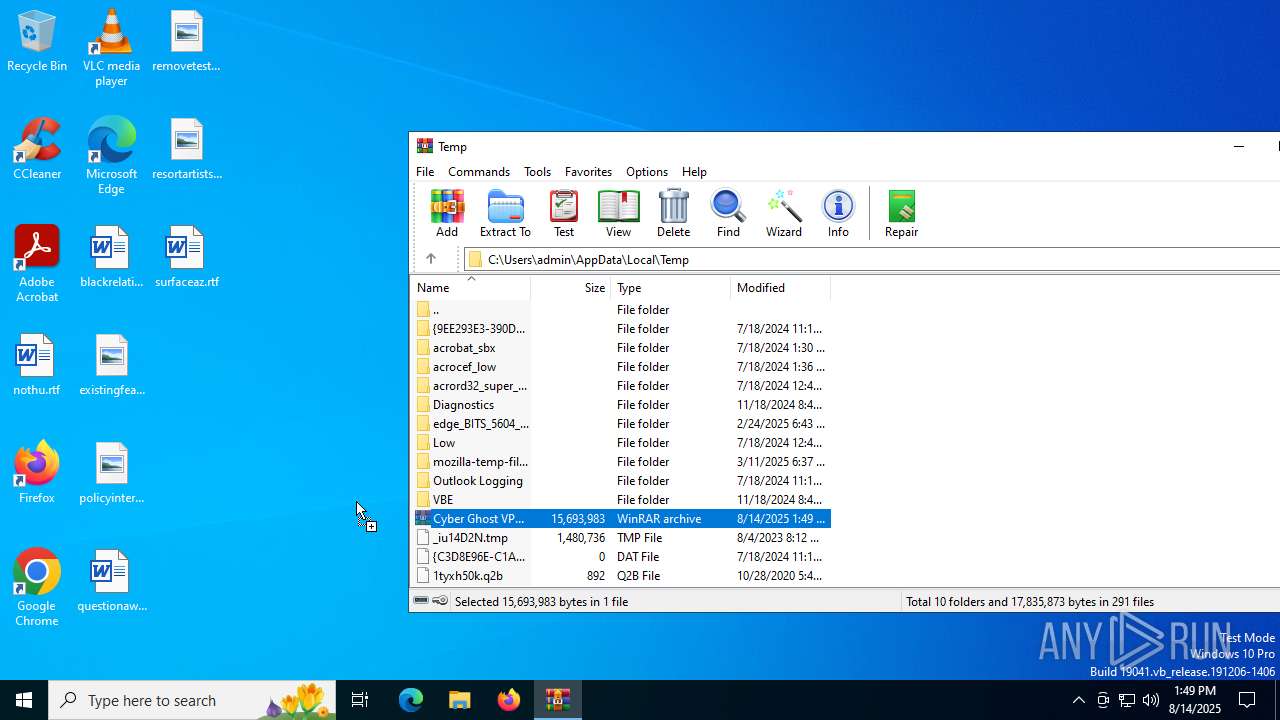This screenshot has height=720, width=1280.
Task: Select Adobe Acrobat desktop icon
Action: (37, 264)
